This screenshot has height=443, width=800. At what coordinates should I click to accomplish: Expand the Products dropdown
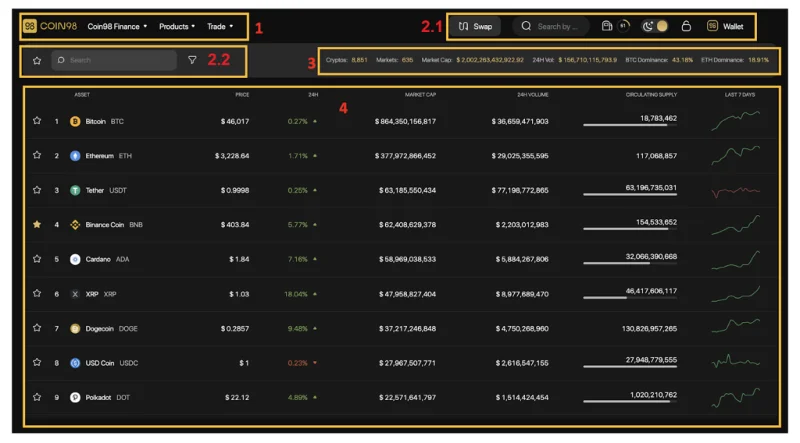tap(177, 27)
